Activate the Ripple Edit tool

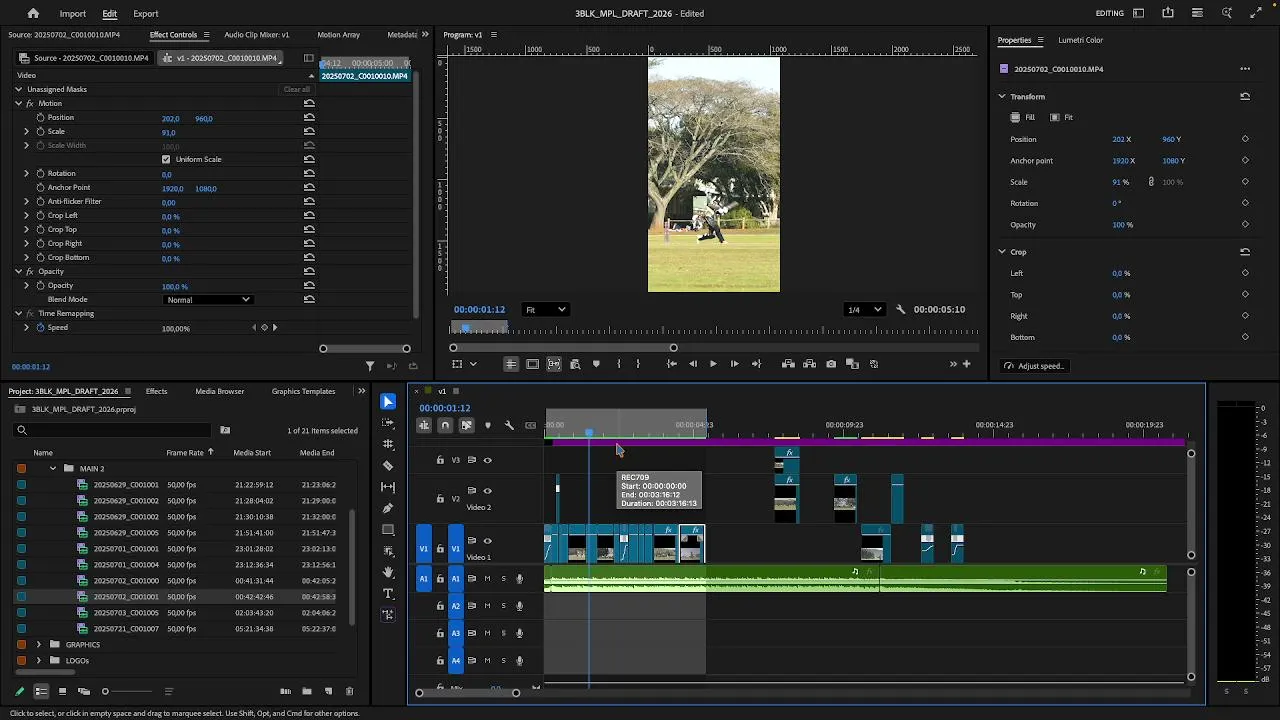coord(388,444)
